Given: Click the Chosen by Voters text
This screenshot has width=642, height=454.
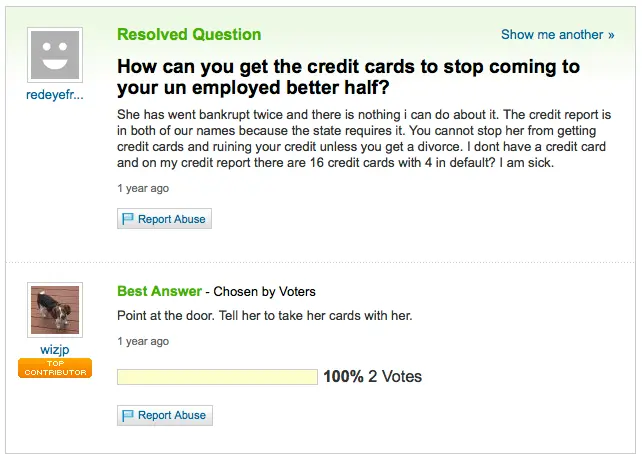Looking at the screenshot, I should click(x=264, y=291).
